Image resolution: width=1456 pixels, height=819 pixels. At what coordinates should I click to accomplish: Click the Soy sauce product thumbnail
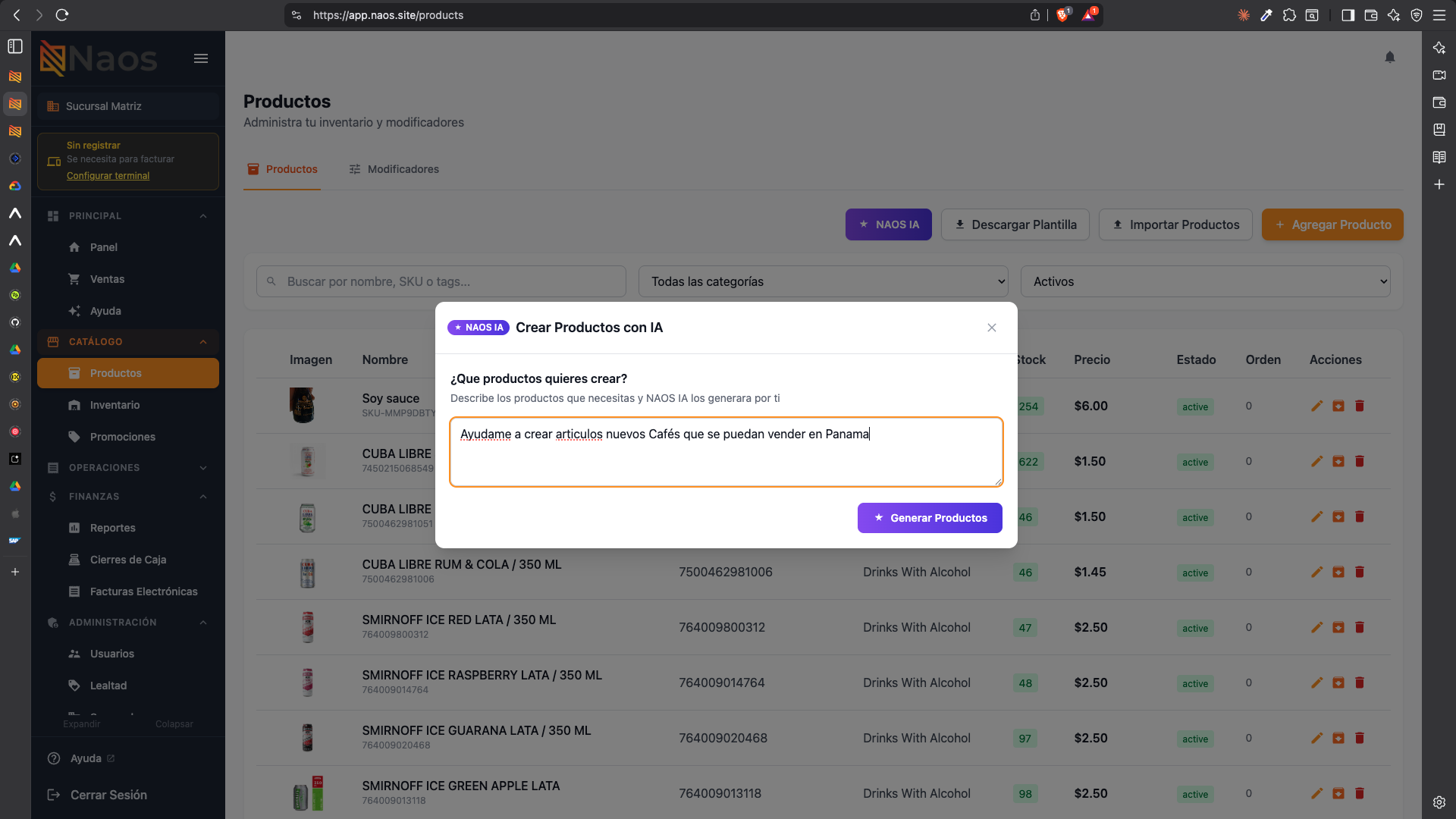click(303, 406)
